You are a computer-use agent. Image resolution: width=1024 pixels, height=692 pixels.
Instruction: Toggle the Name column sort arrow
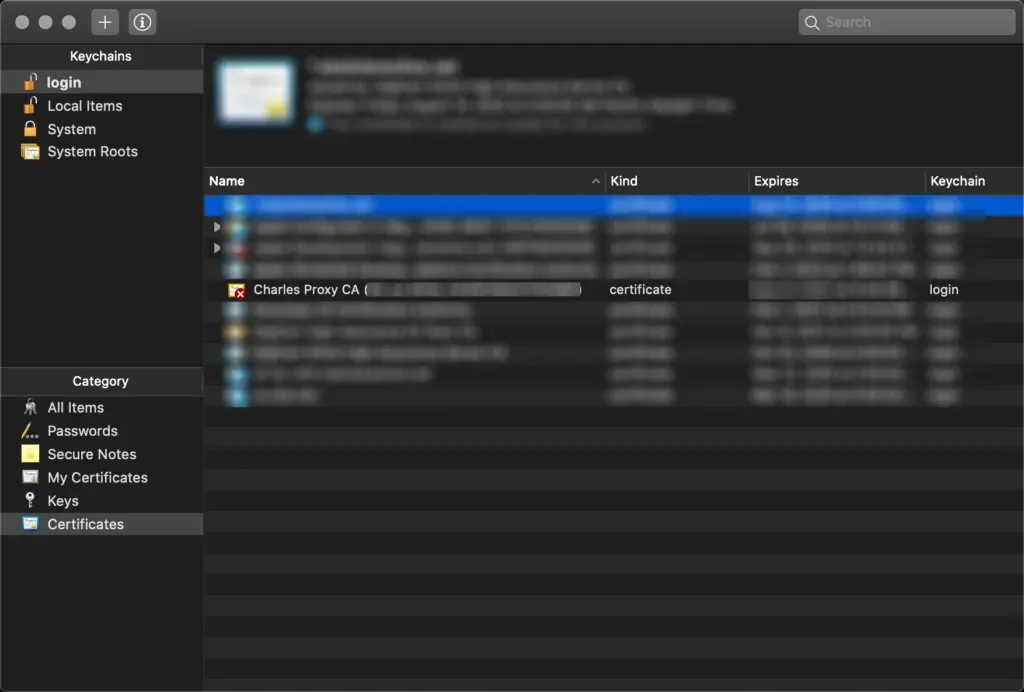point(596,181)
